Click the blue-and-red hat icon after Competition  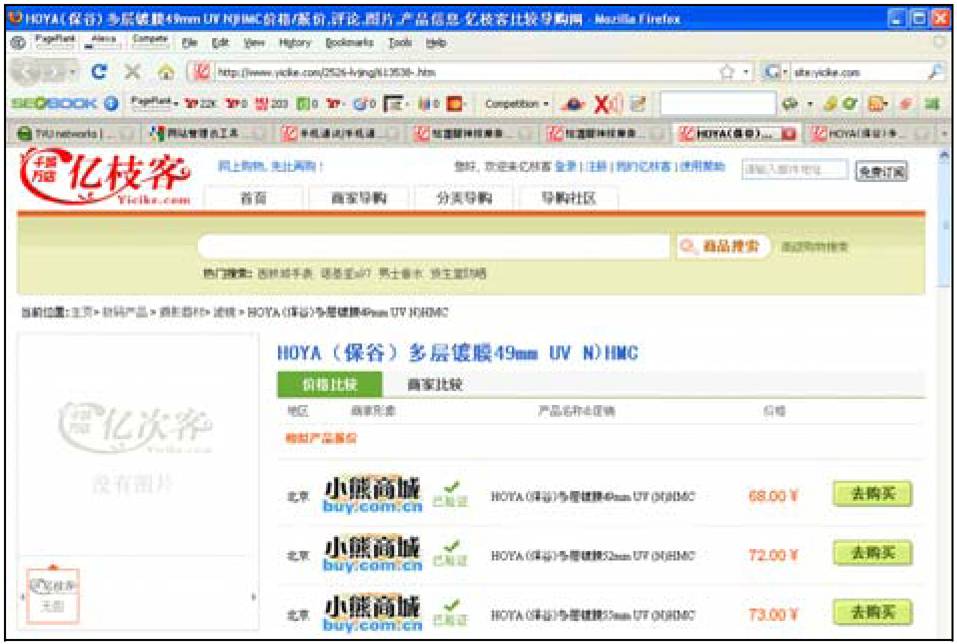click(572, 104)
